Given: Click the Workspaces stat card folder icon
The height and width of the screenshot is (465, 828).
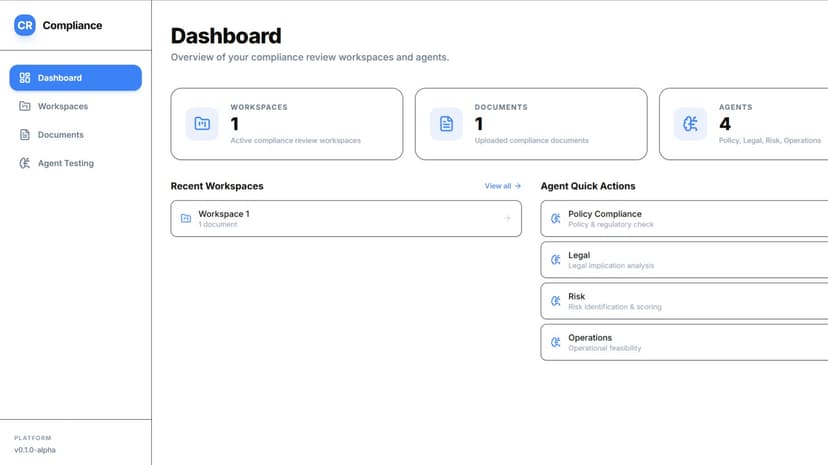Looking at the screenshot, I should [202, 124].
